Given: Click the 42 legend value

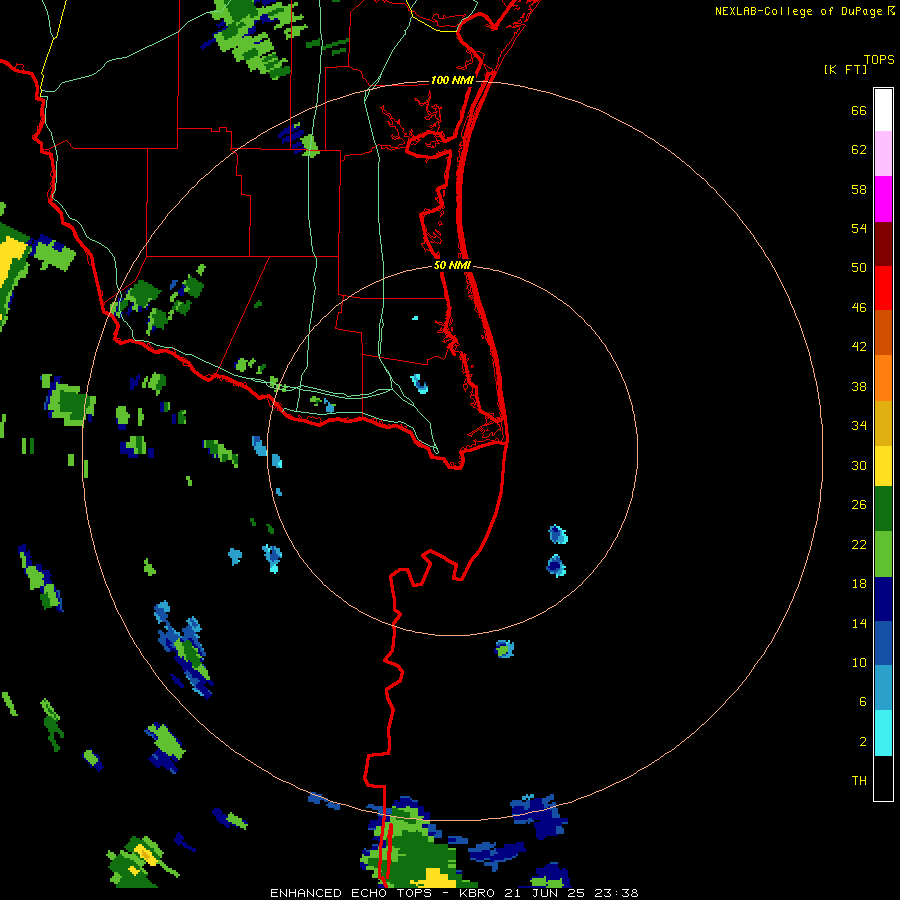Looking at the screenshot, I should (x=859, y=347).
